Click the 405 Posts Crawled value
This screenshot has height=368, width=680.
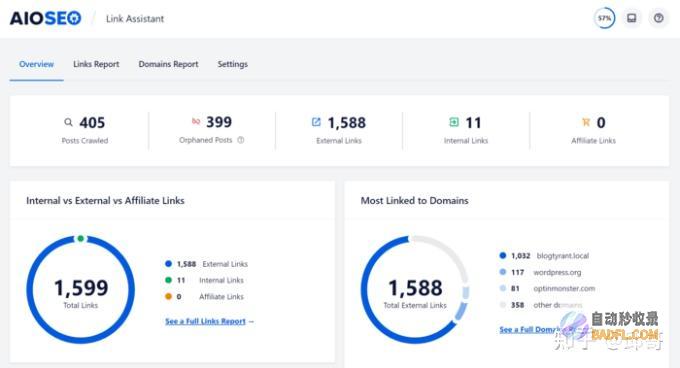[x=92, y=123]
